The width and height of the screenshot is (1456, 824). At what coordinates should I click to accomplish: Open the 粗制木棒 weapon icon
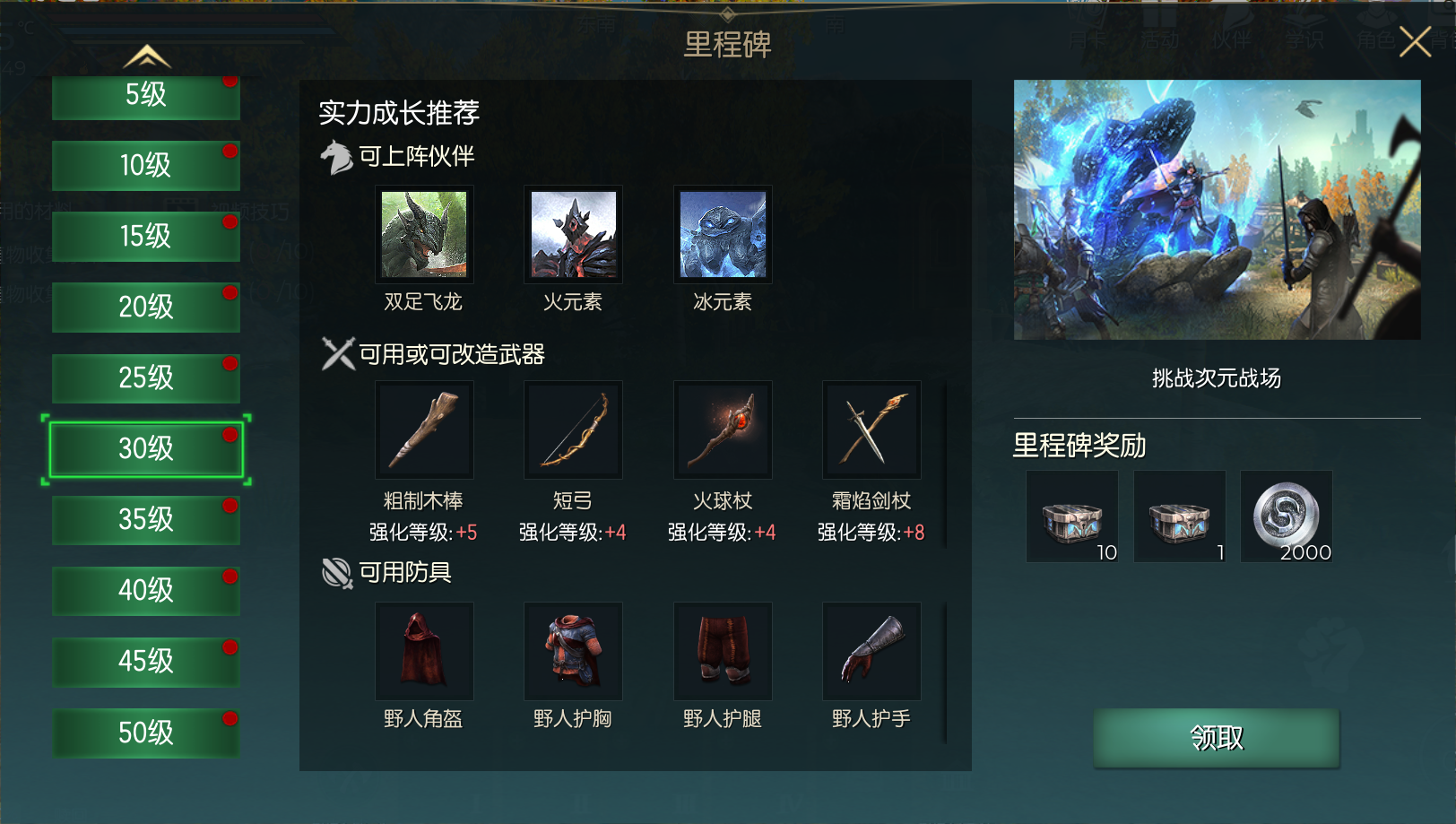tap(424, 430)
